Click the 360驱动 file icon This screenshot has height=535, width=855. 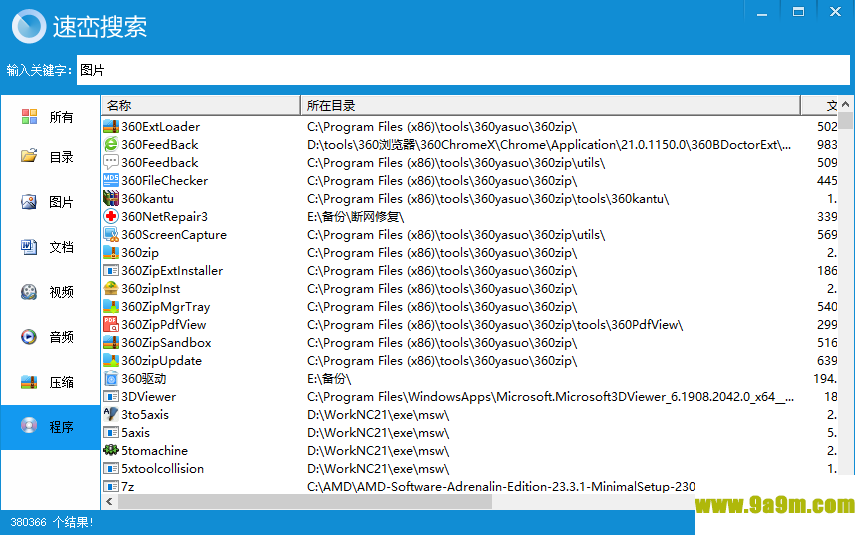(x=111, y=378)
